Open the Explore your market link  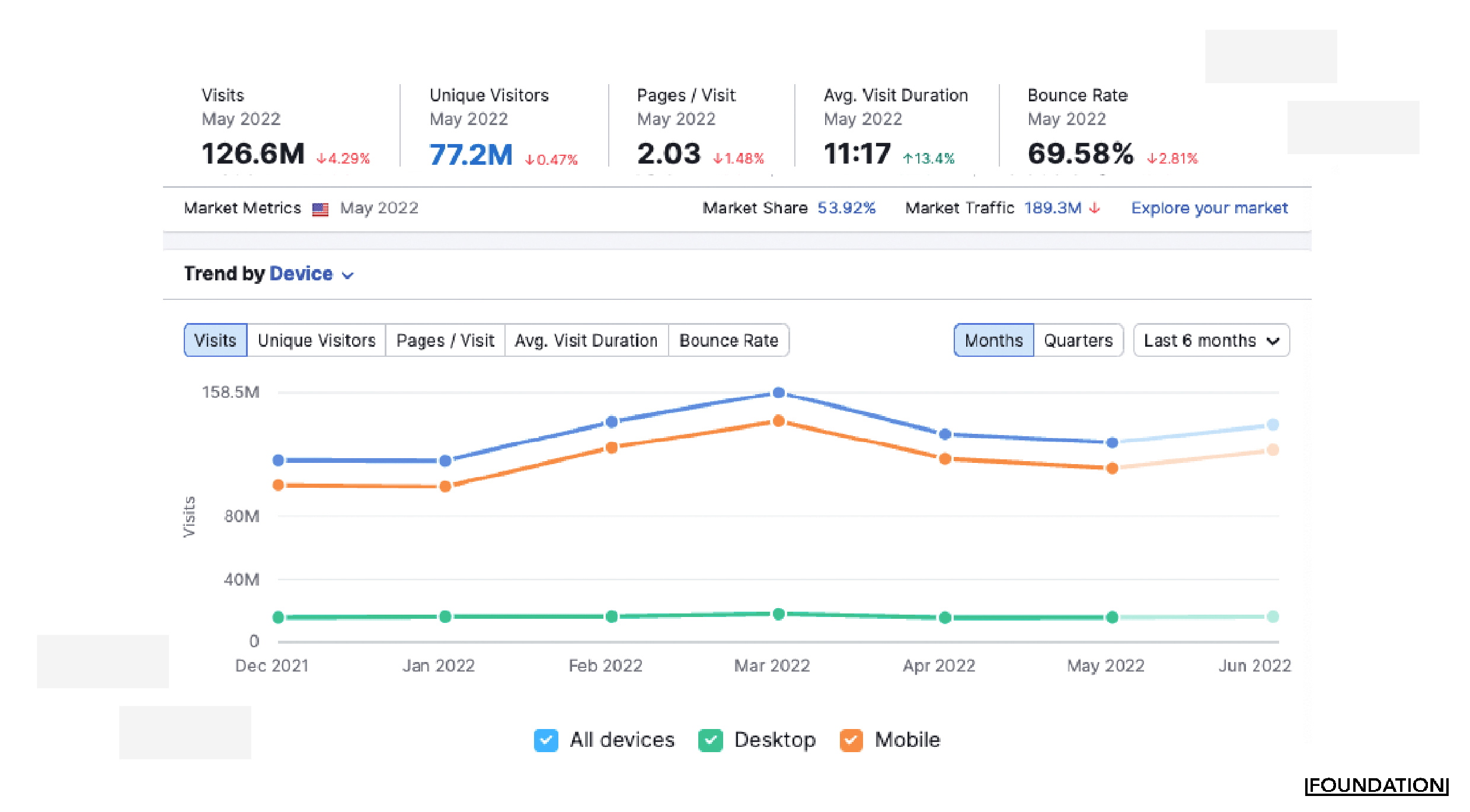click(1209, 208)
